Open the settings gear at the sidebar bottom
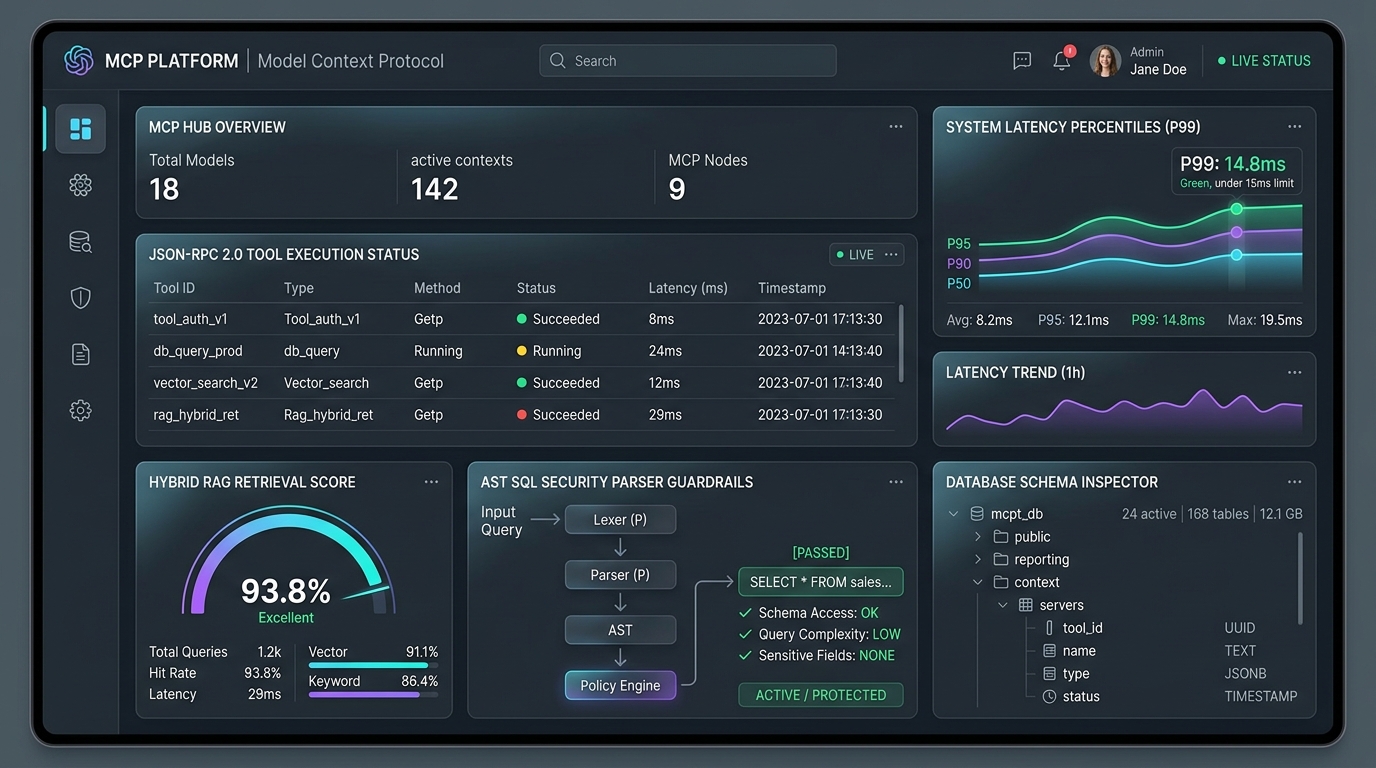Screen dimensions: 1376x768 click(x=81, y=410)
